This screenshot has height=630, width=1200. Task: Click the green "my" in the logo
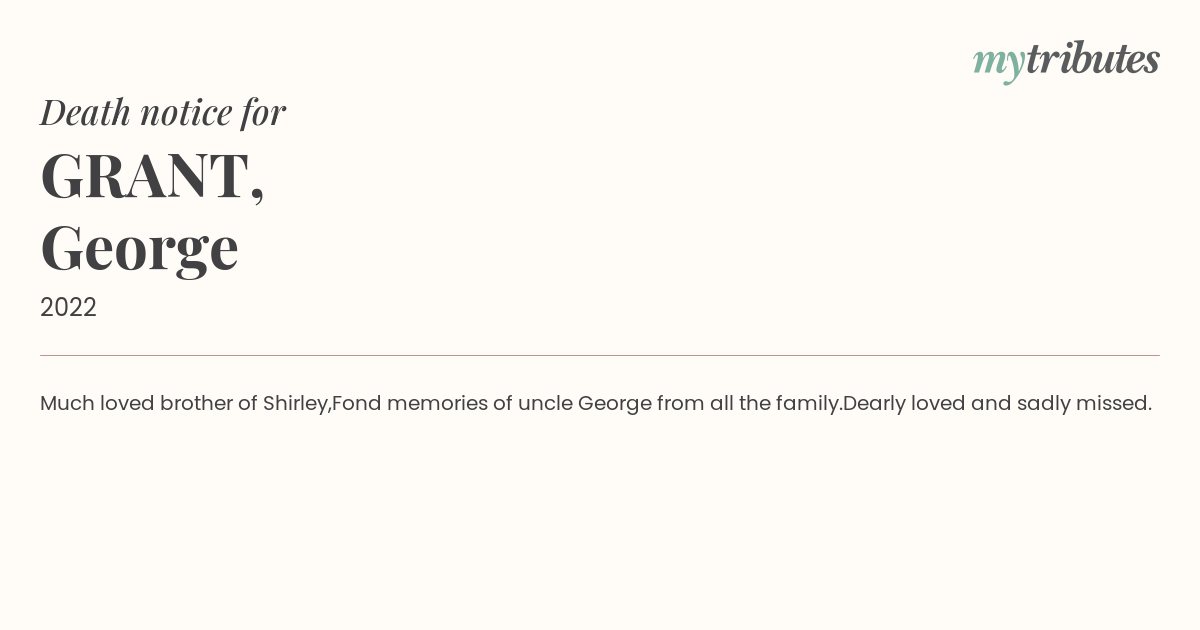point(998,62)
